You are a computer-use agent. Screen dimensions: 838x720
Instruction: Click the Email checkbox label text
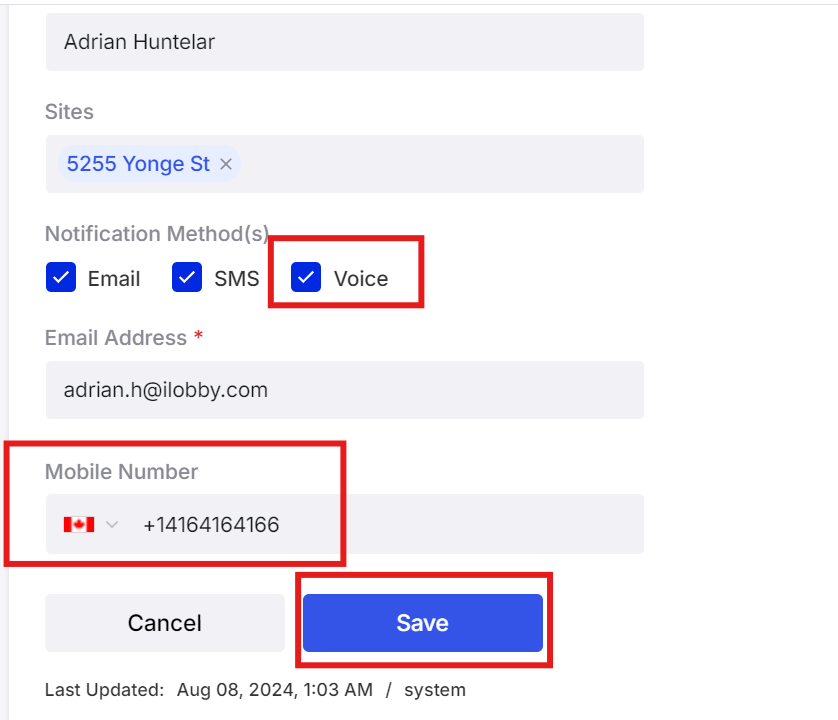pyautogui.click(x=114, y=279)
